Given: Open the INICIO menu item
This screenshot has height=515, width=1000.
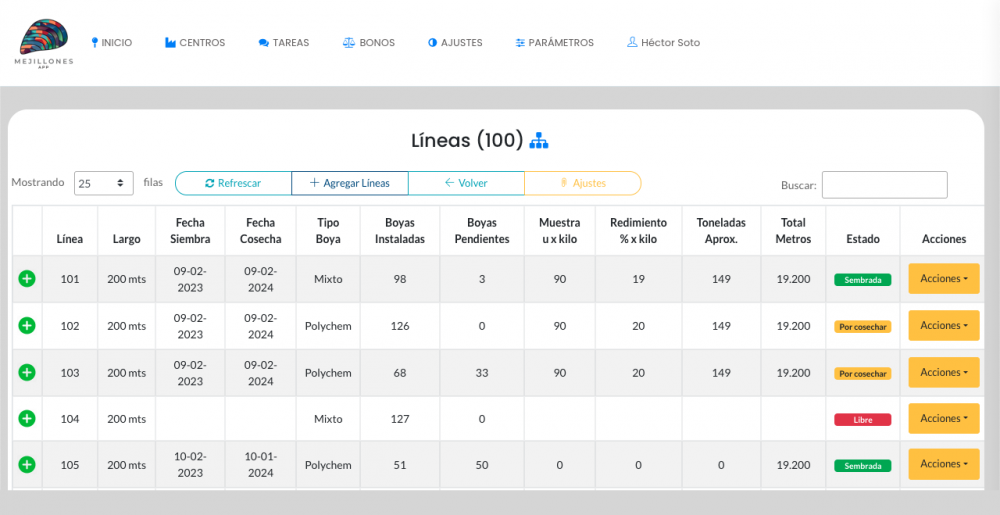Looking at the screenshot, I should 112,43.
